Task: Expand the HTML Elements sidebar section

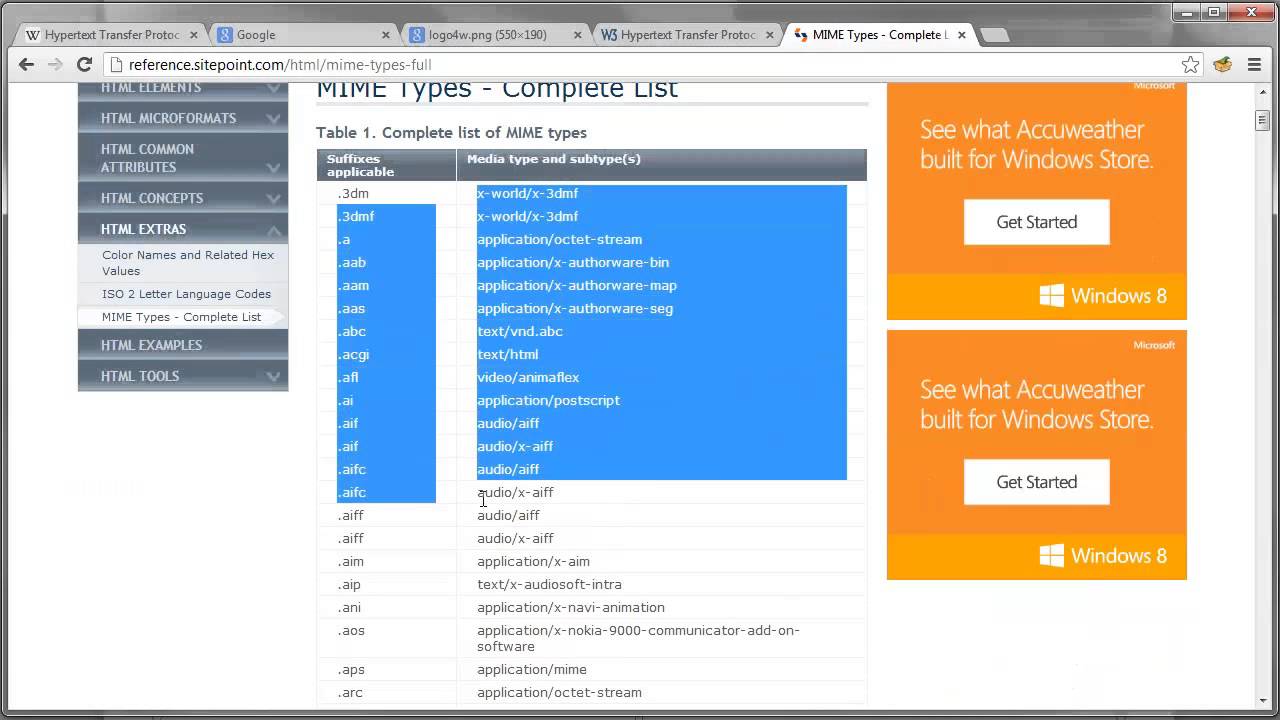Action: tap(183, 88)
